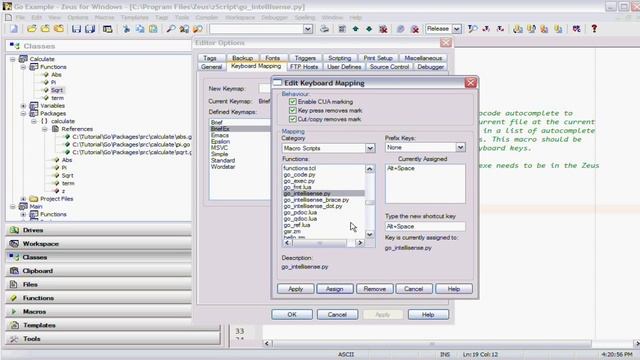The width and height of the screenshot is (640, 360).
Task: Open the Release configuration dropdown in toolbar
Action: click(457, 29)
